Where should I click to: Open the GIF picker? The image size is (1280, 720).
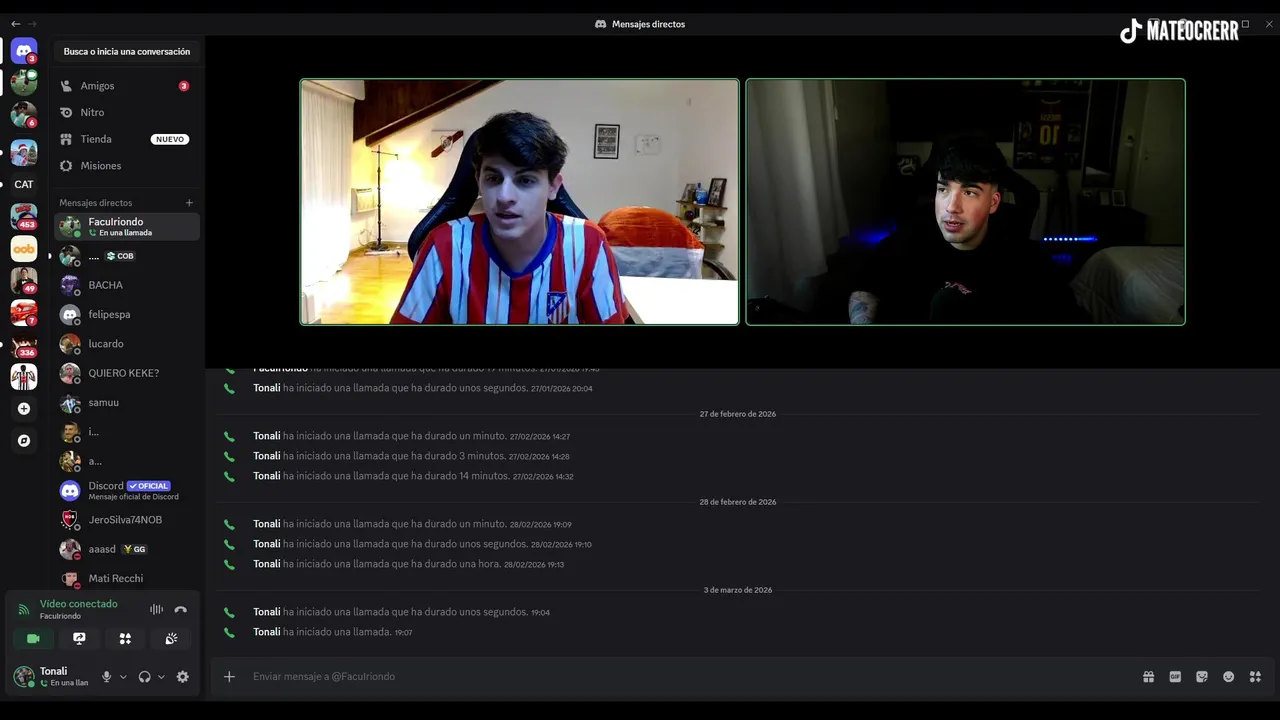[x=1175, y=677]
